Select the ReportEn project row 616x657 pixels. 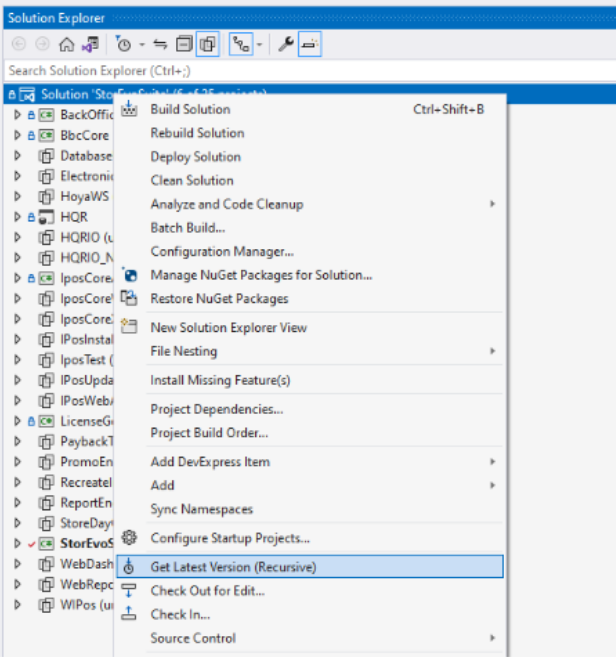59,503
